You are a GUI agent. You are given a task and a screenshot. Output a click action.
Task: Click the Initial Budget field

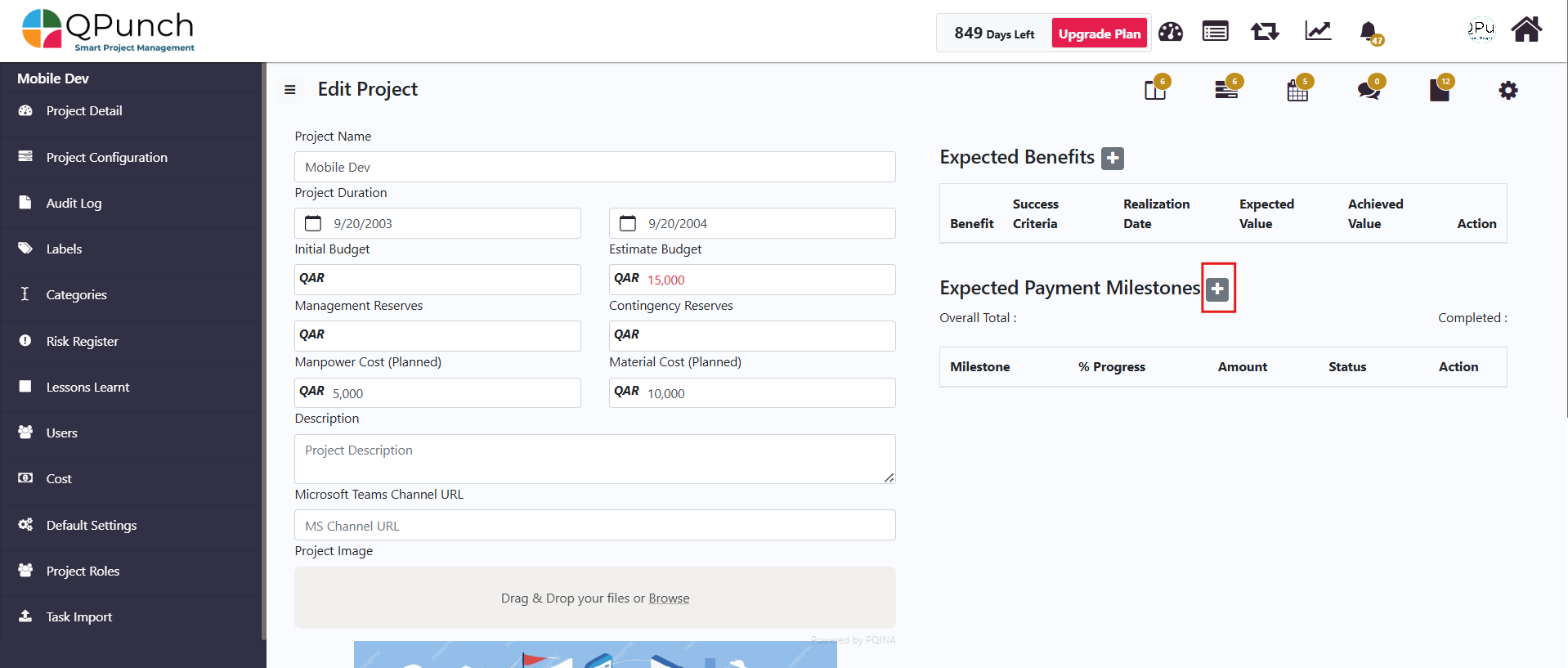coord(437,280)
